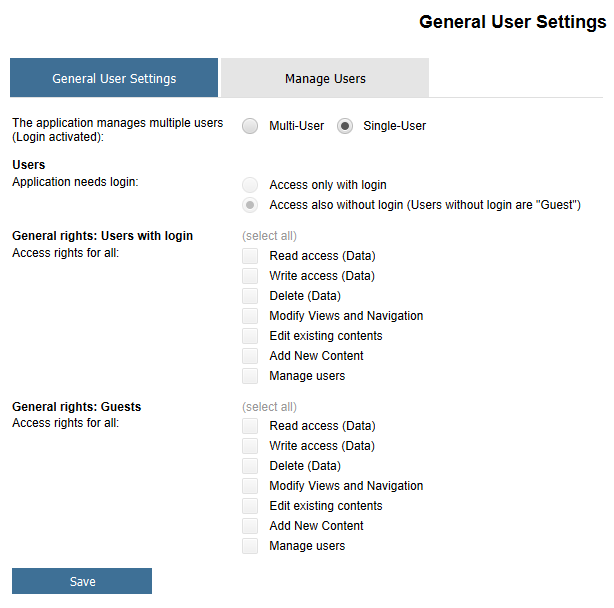
Task: Click select all for Users with login
Action: [269, 236]
